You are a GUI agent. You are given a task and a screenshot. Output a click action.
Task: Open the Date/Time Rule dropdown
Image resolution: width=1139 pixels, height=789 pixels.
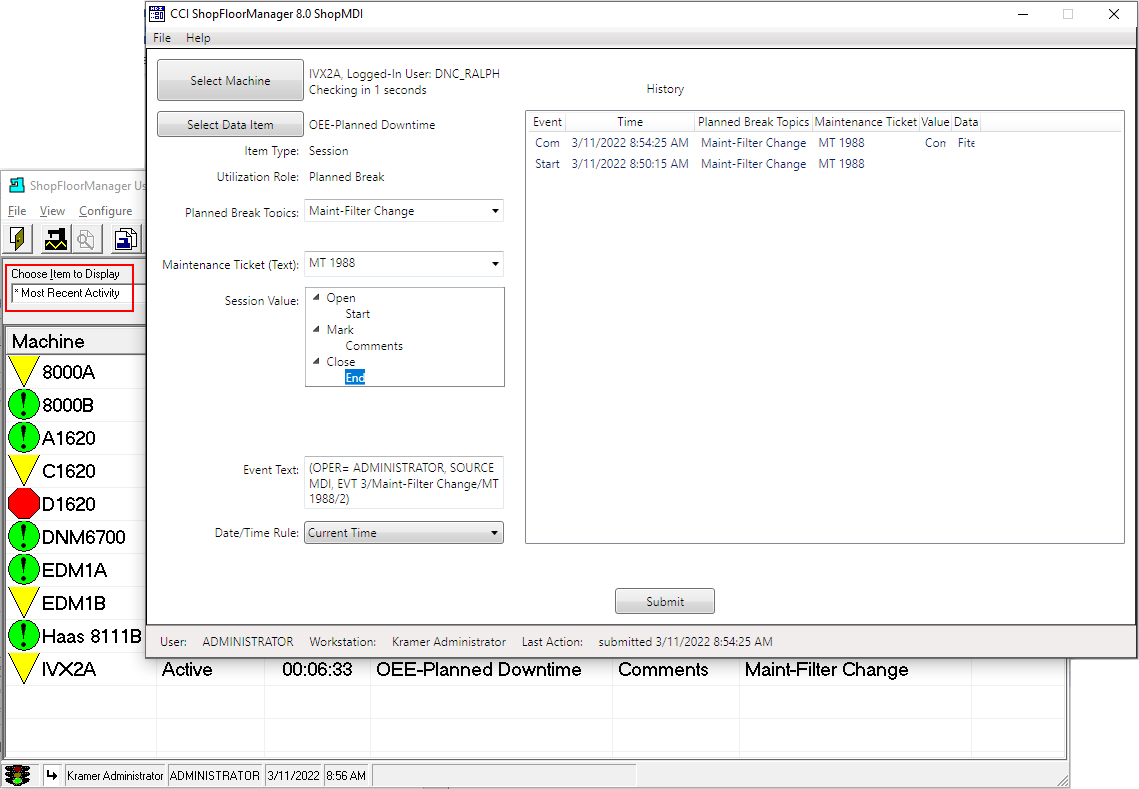[495, 533]
